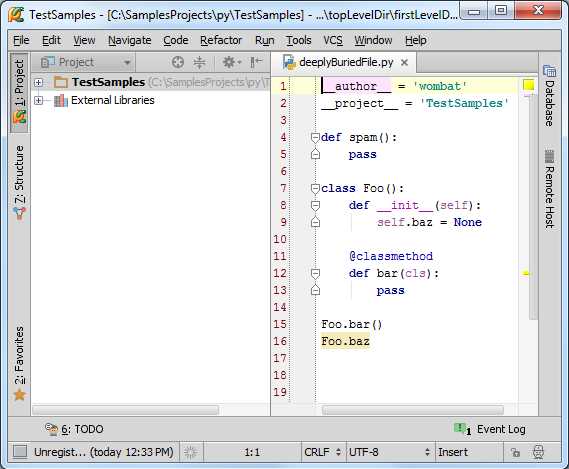This screenshot has width=569, height=469.
Task: Open the Event Log panel
Action: tap(490, 429)
